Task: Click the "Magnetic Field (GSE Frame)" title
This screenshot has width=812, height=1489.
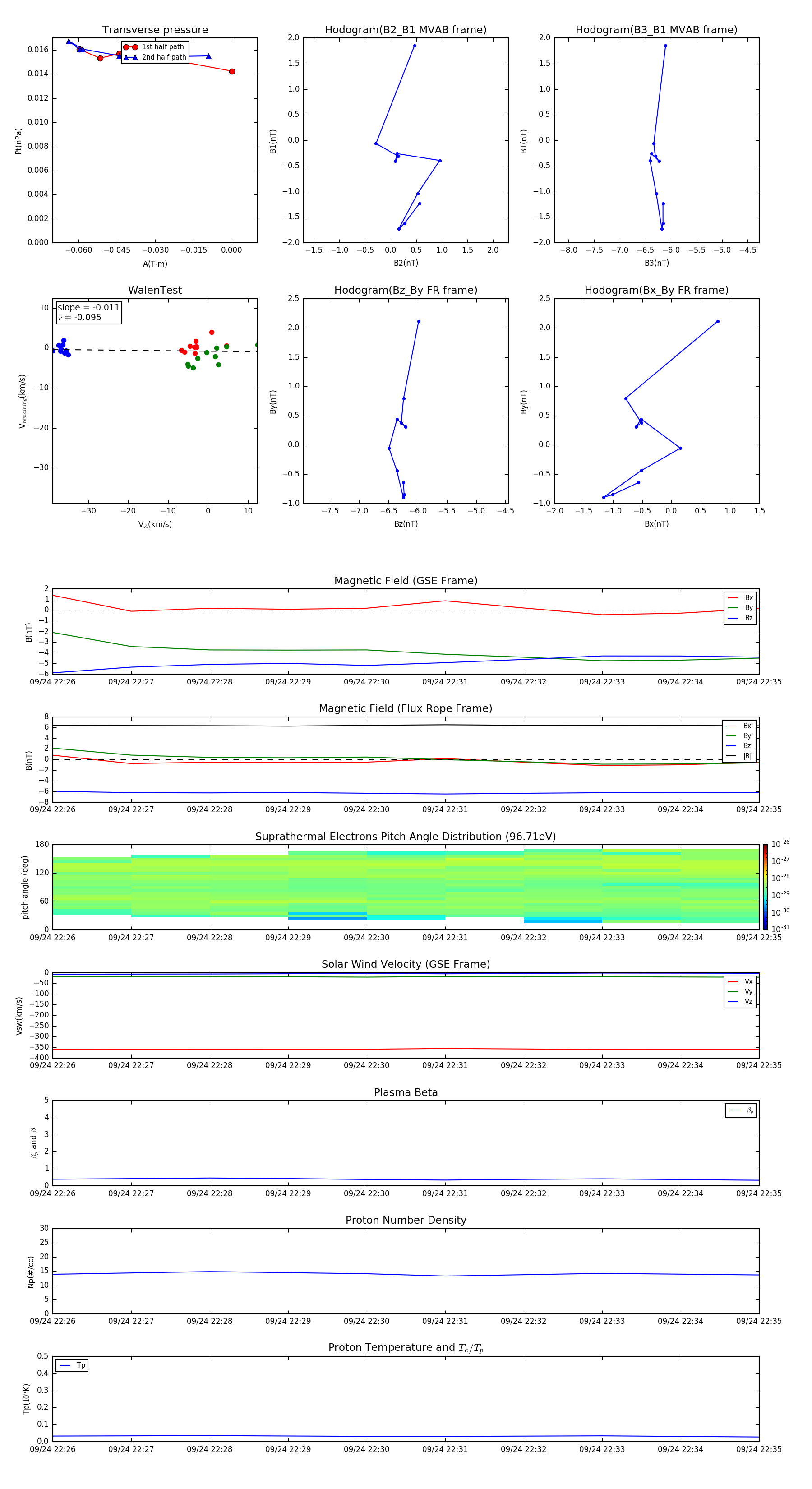Action: pos(406,581)
